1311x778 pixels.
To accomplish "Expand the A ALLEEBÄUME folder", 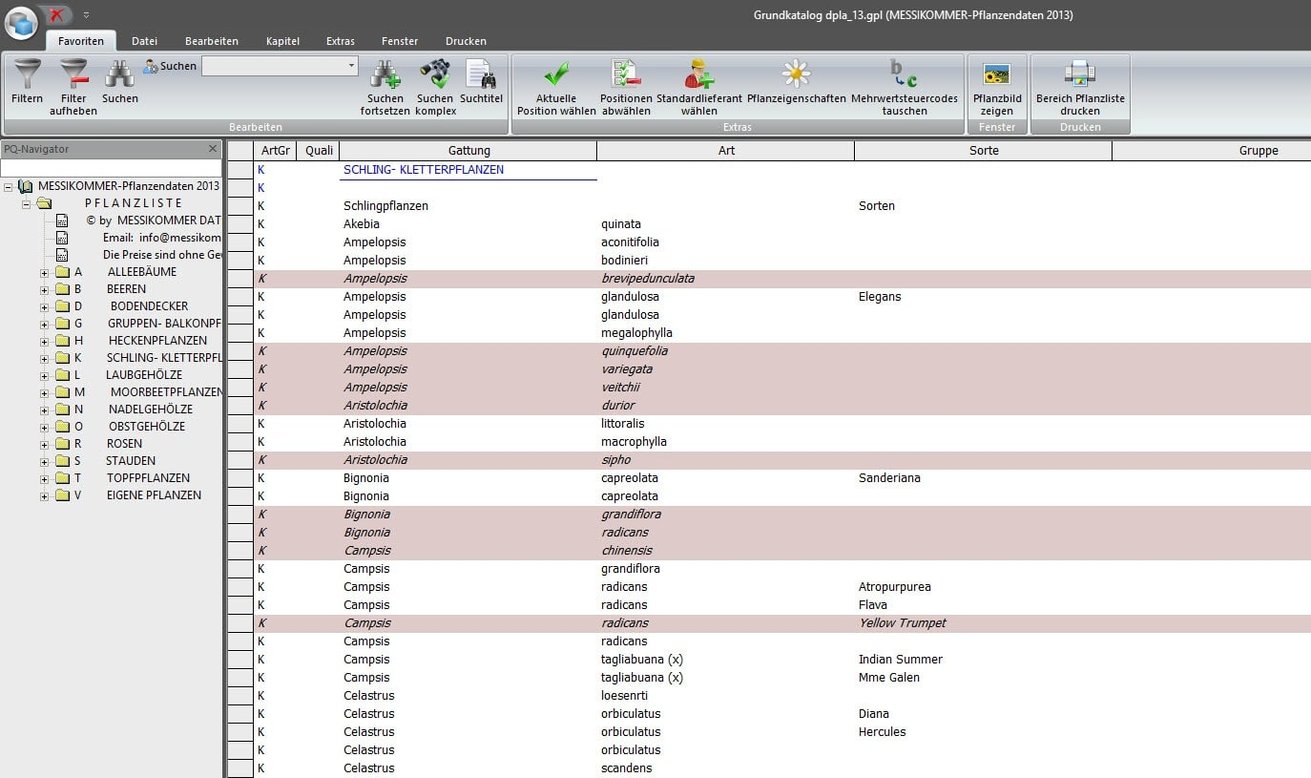I will coord(44,273).
